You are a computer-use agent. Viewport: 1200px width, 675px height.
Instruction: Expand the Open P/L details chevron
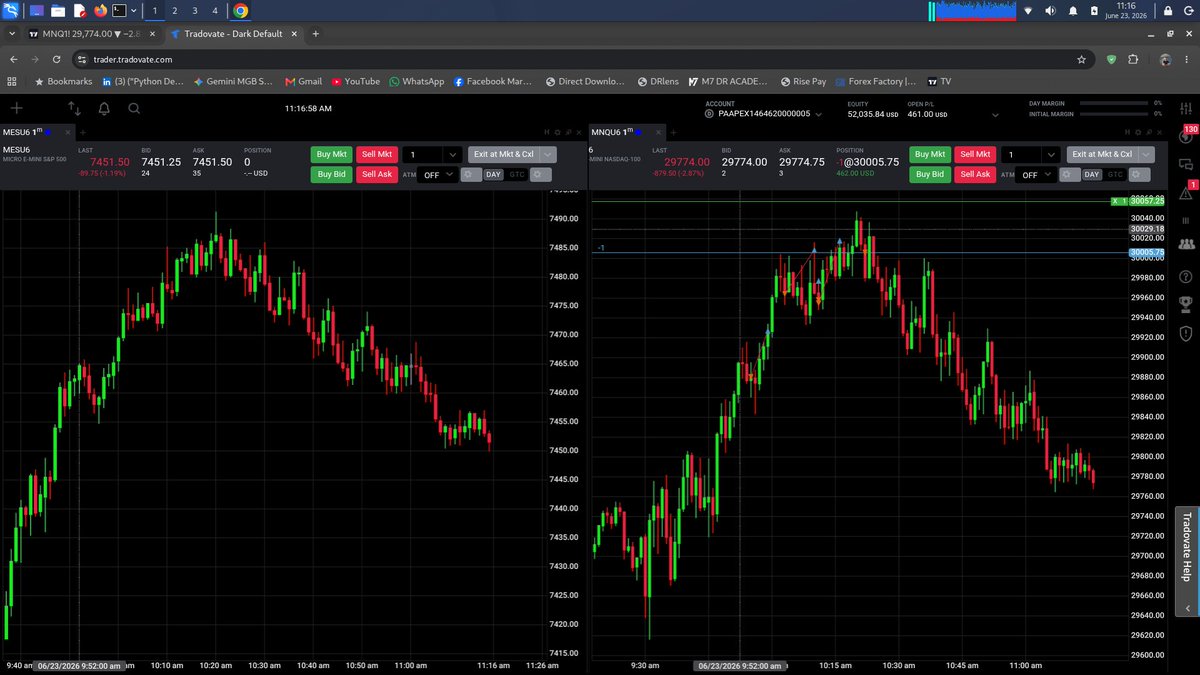[995, 114]
